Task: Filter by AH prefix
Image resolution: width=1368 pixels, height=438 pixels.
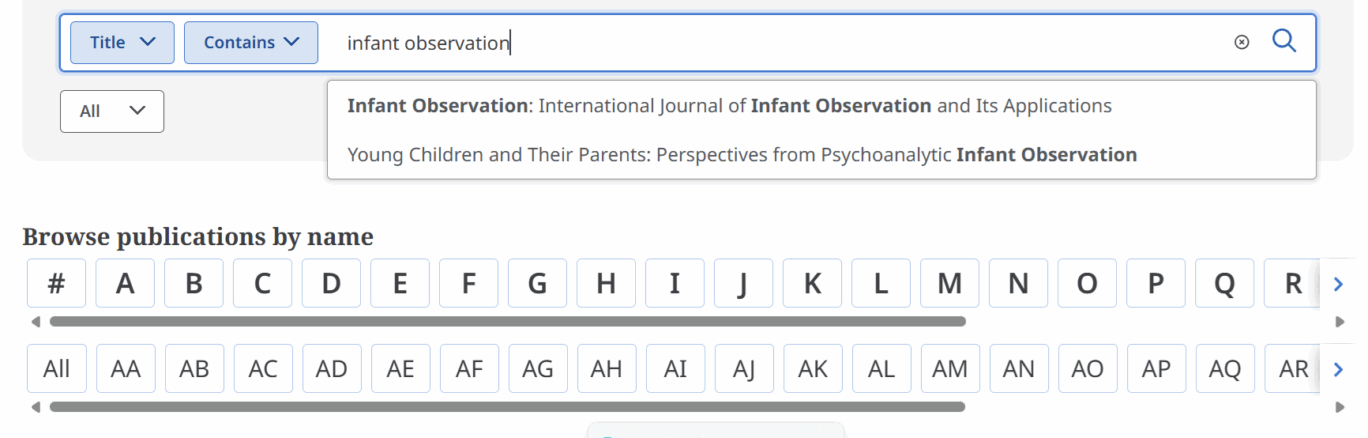Action: [x=606, y=369]
